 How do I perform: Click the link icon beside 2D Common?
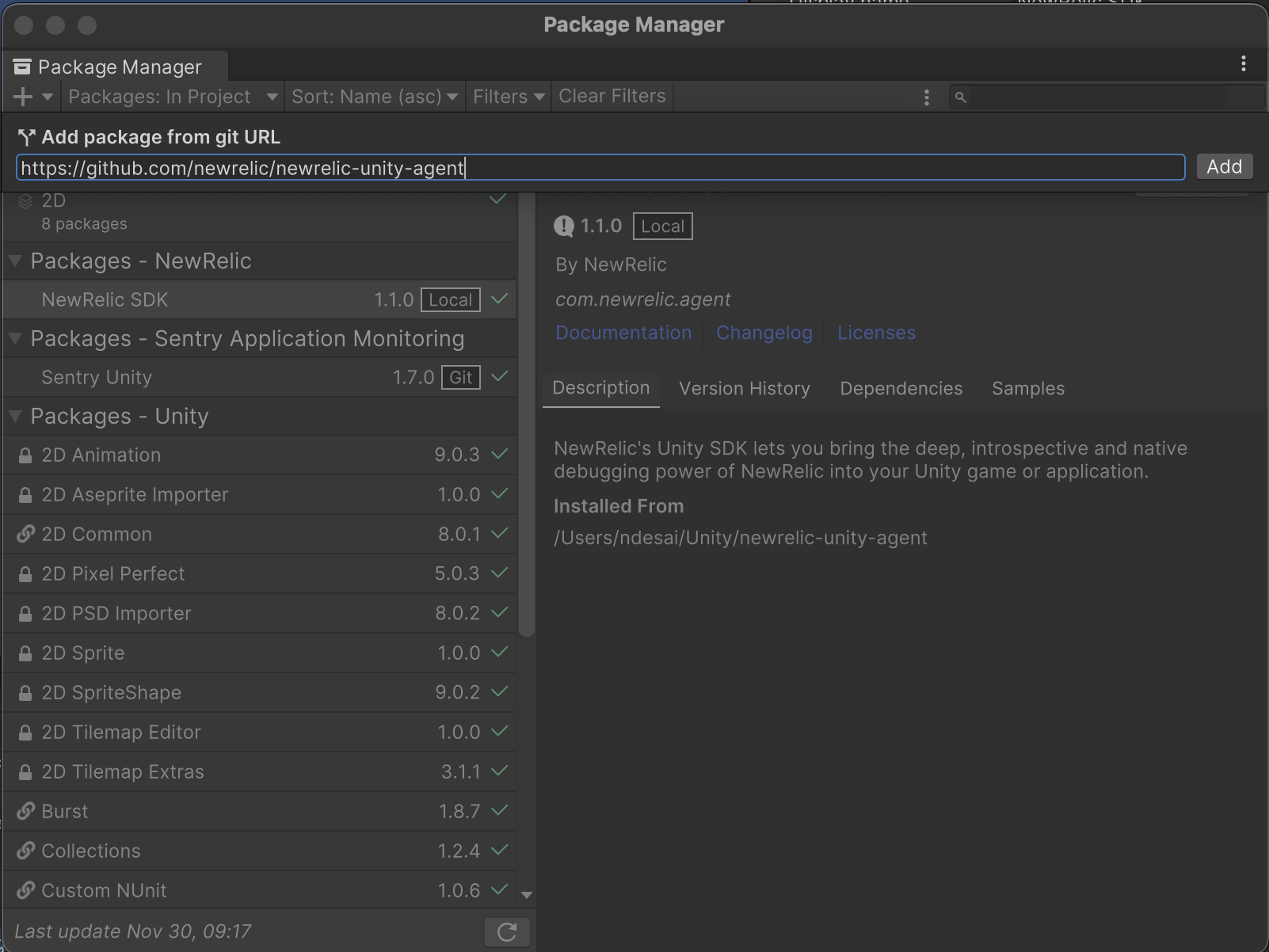[24, 534]
